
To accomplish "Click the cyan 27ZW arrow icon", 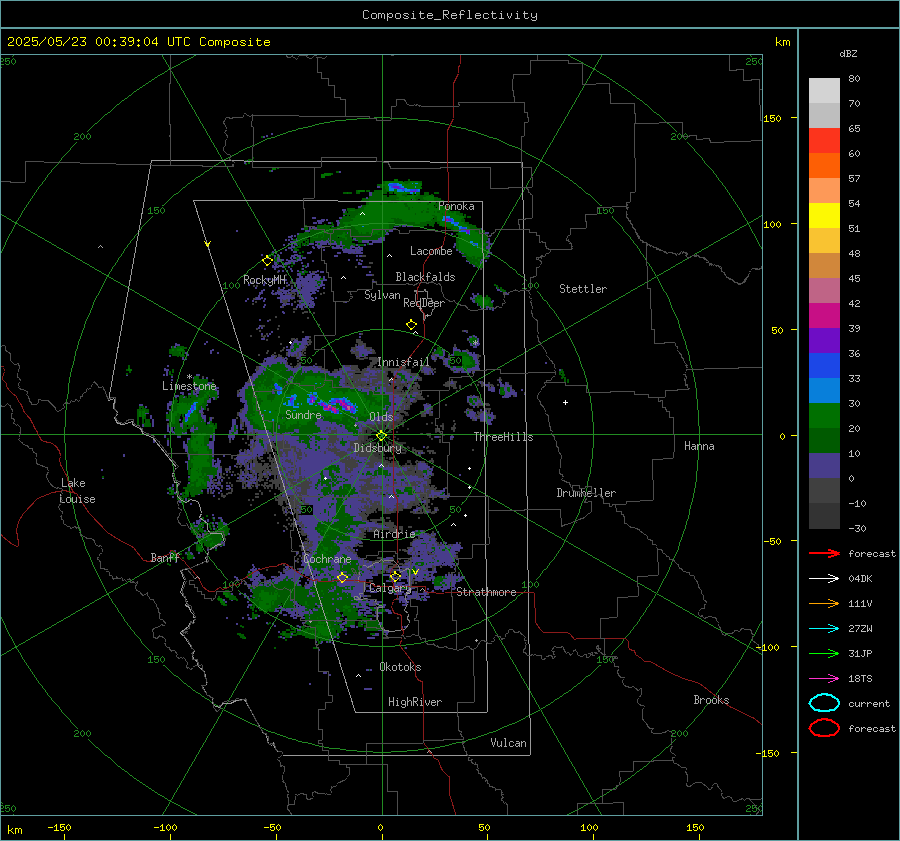I will [x=824, y=628].
